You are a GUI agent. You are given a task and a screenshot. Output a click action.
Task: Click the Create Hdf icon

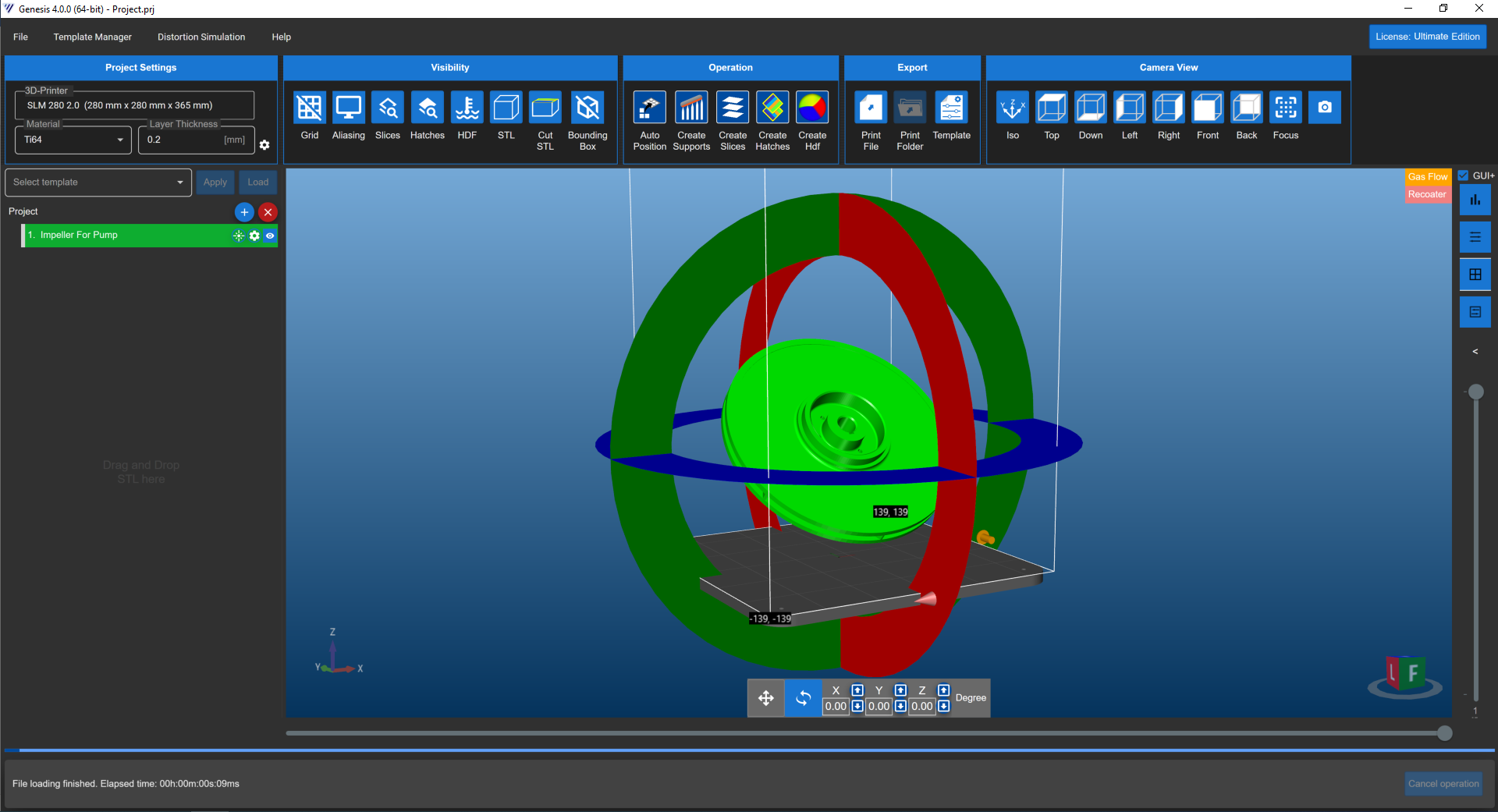(812, 108)
